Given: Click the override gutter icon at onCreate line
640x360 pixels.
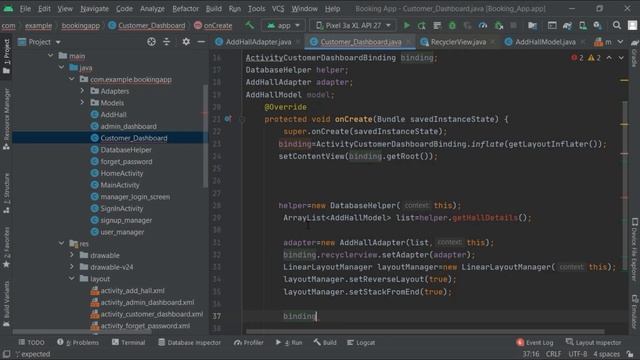Looking at the screenshot, I should (228, 119).
